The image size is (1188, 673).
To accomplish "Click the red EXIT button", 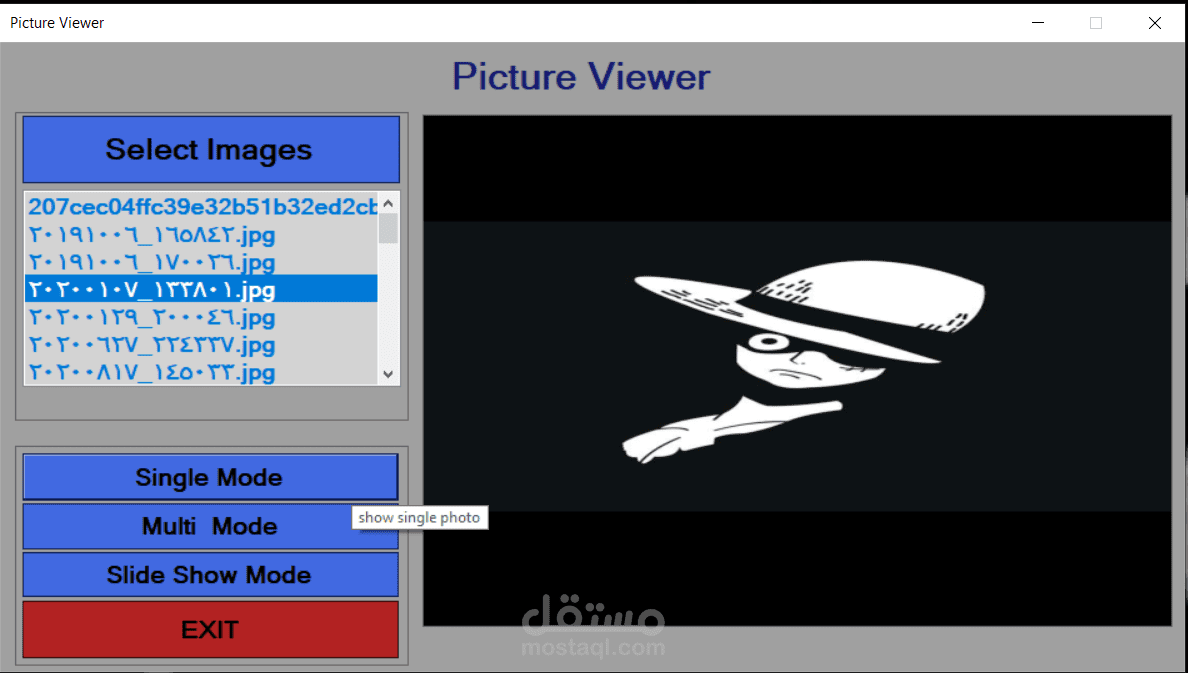I will (x=211, y=629).
